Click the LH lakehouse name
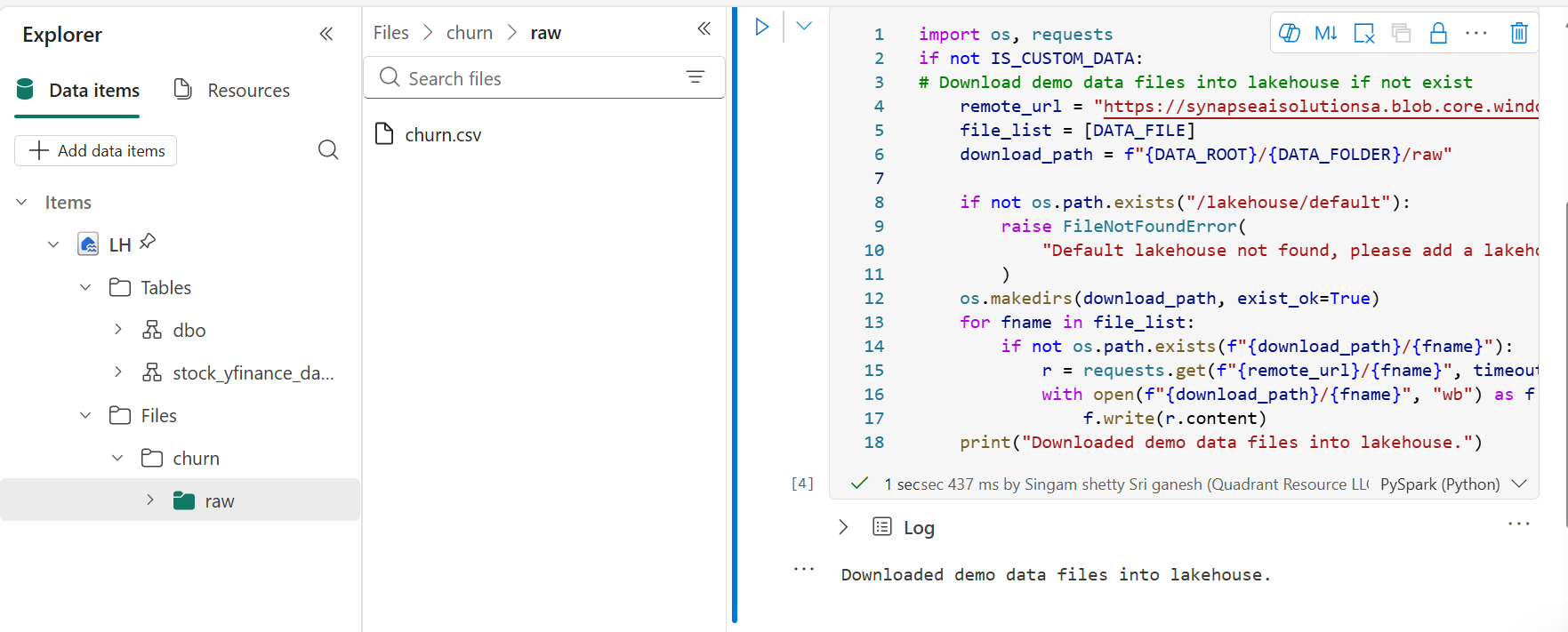 [x=120, y=244]
